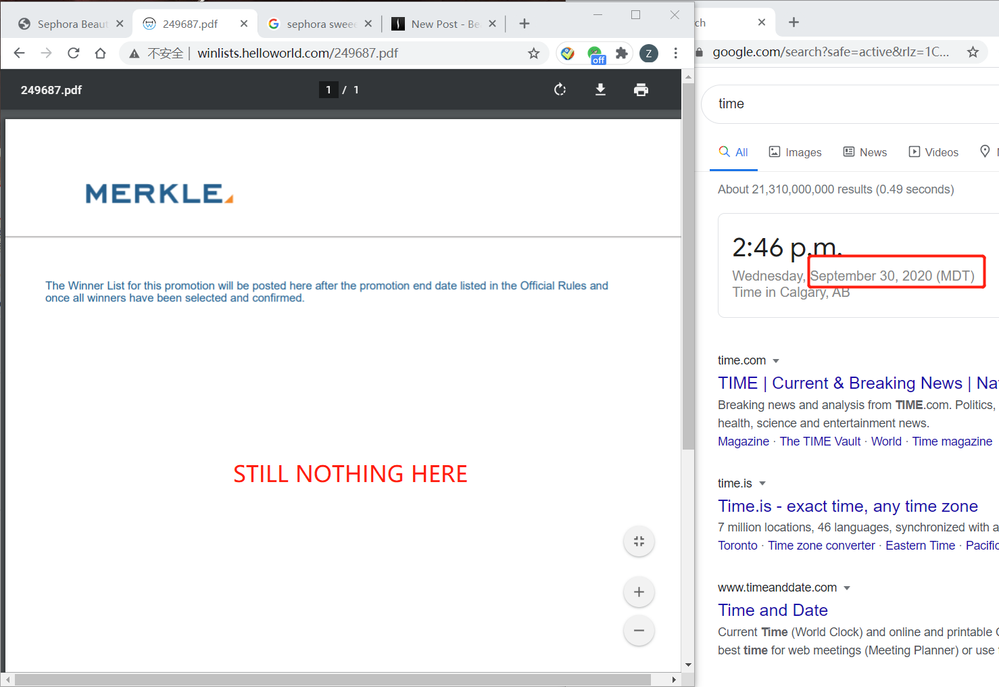
Task: Open the Chrome extensions puzzle menu
Action: point(622,53)
